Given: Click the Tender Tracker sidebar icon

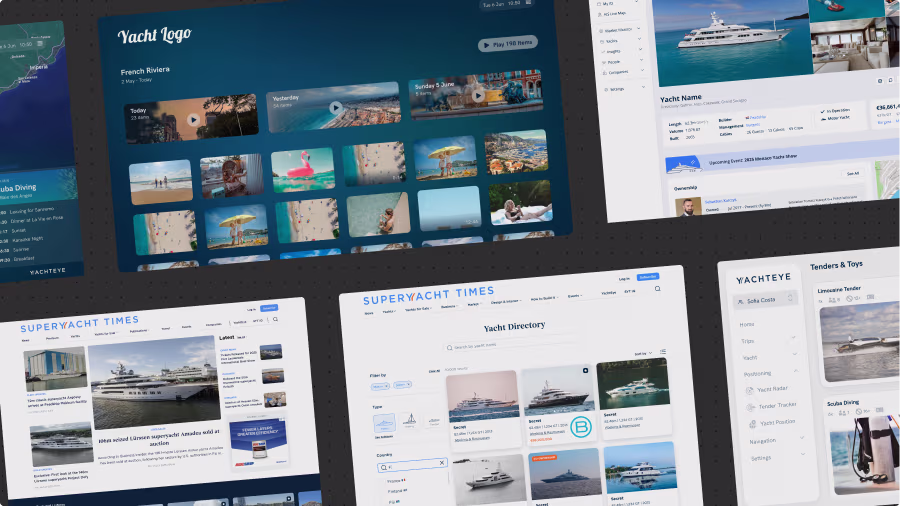Looking at the screenshot, I should (749, 405).
